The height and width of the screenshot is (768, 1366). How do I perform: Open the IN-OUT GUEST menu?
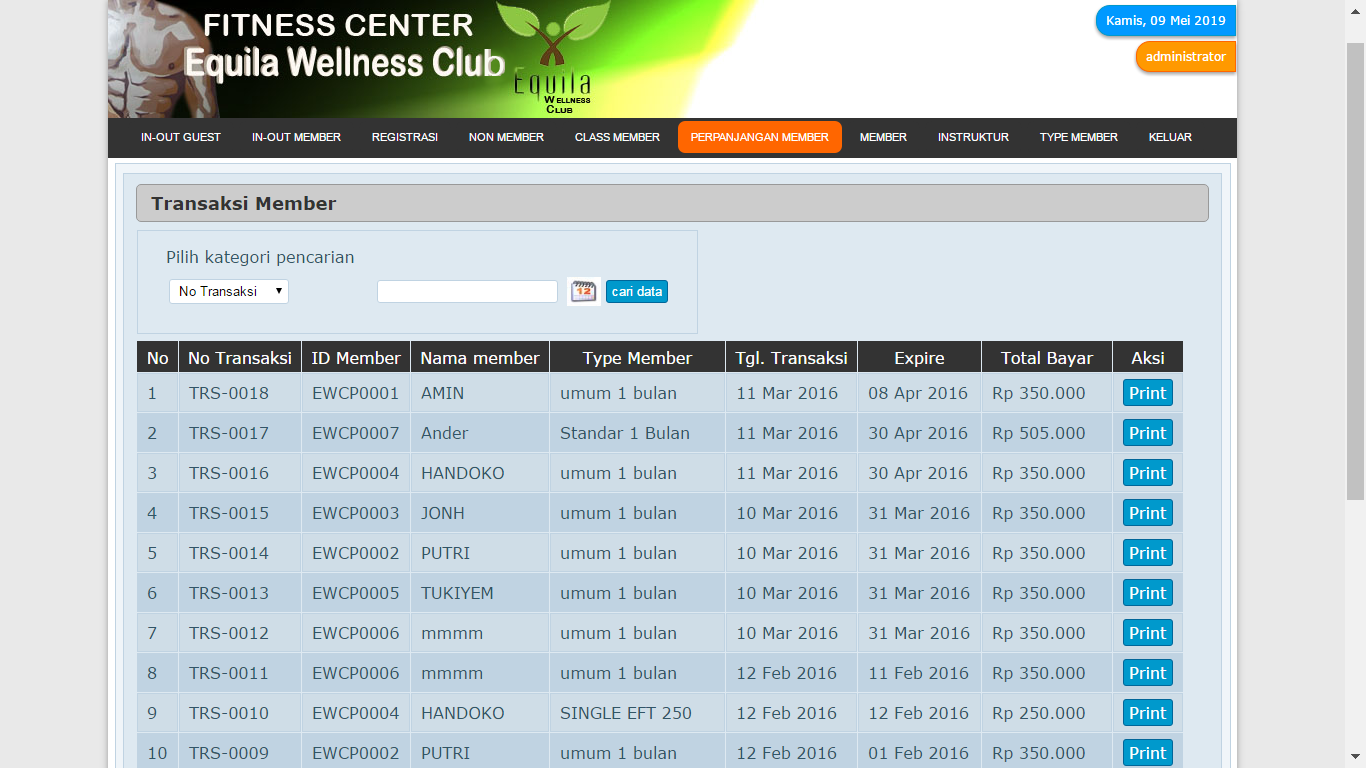click(x=181, y=137)
